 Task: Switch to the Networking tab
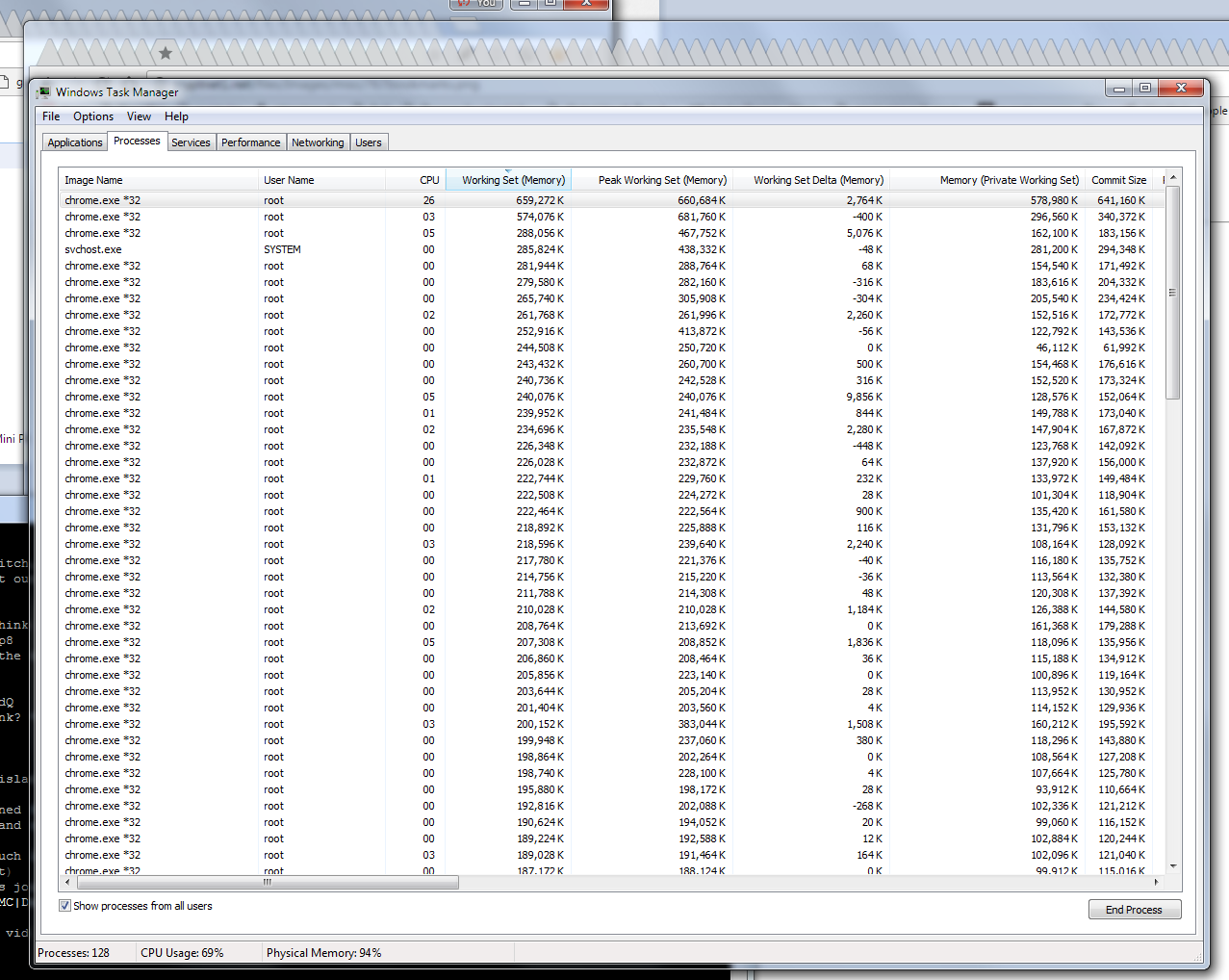pos(318,142)
